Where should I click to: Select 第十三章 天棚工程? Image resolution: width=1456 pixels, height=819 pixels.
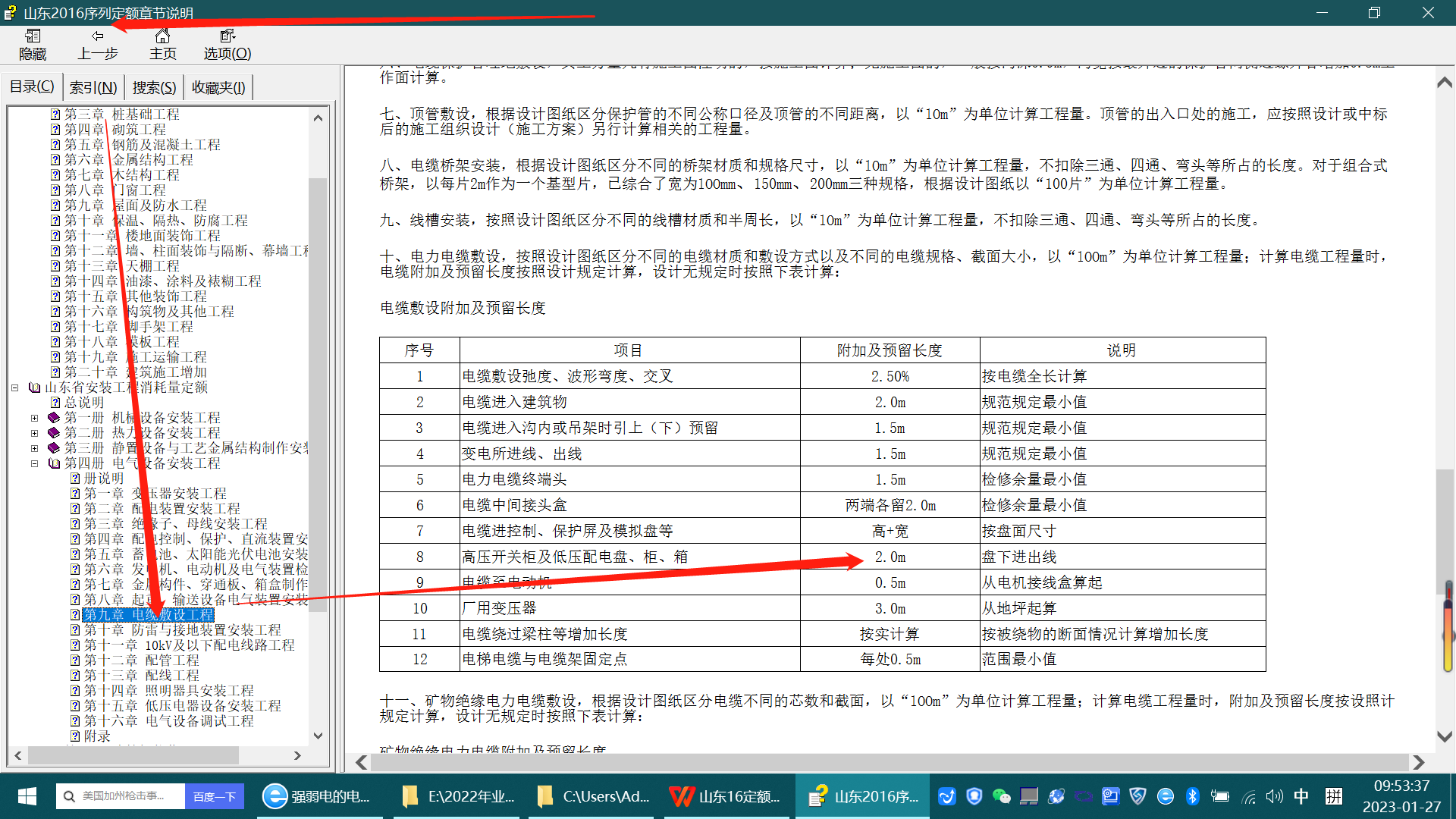pyautogui.click(x=121, y=266)
